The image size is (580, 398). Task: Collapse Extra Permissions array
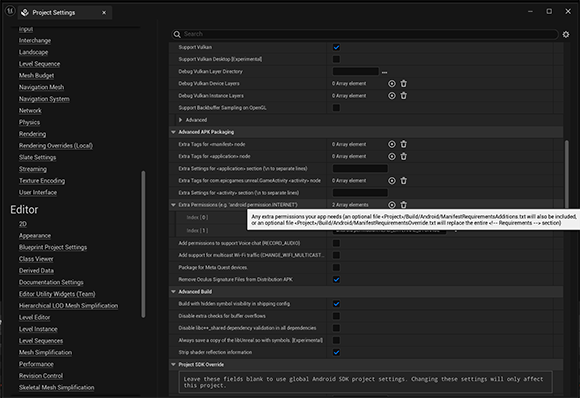coord(173,205)
